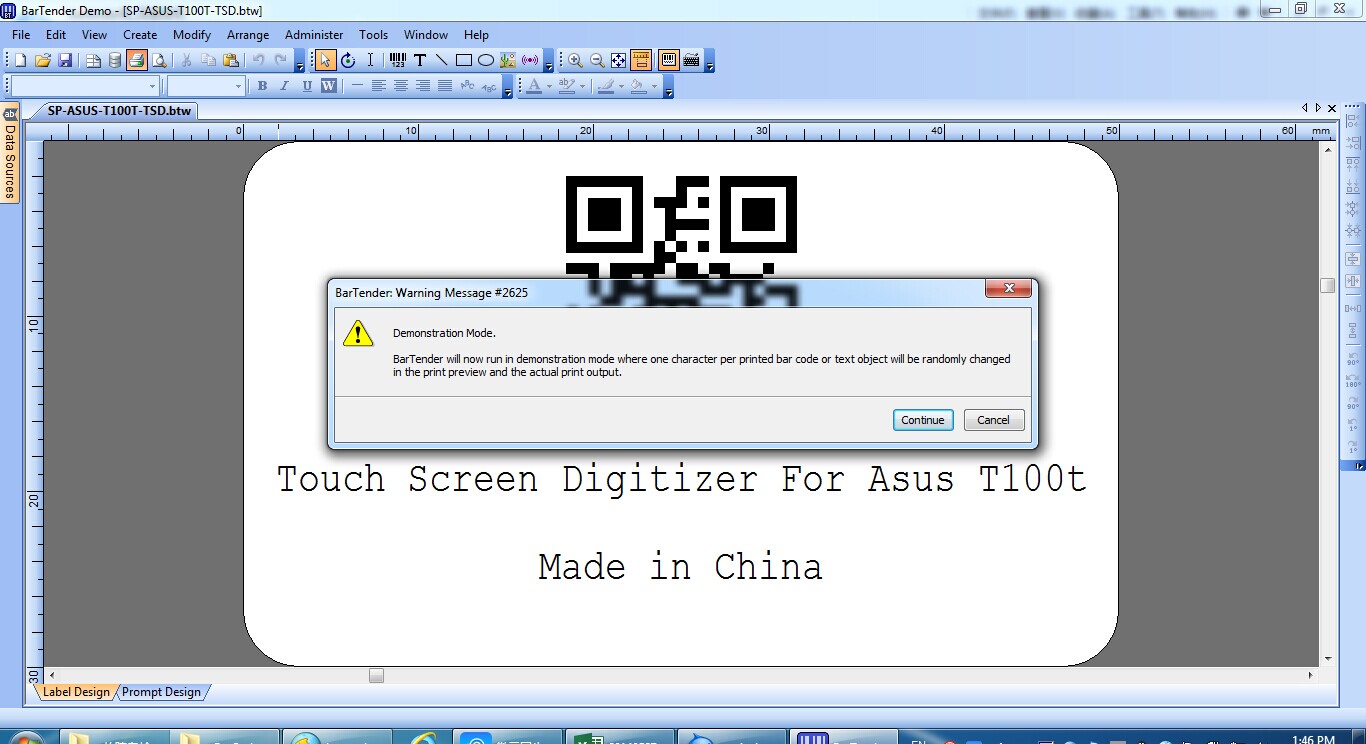This screenshot has height=744, width=1366.
Task: Choose the Text creation tool
Action: tap(420, 61)
